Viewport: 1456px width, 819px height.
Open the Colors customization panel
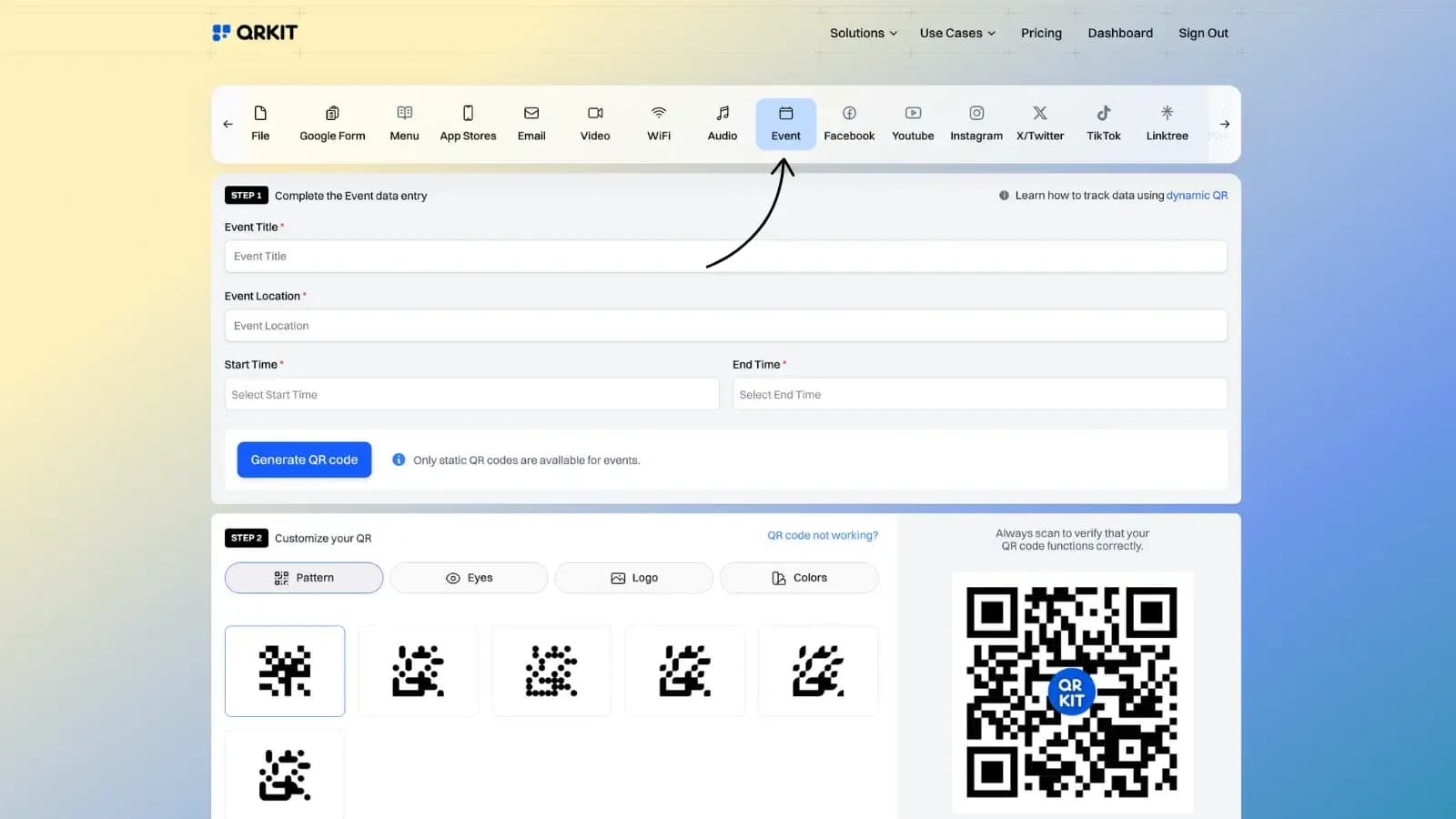point(799,577)
